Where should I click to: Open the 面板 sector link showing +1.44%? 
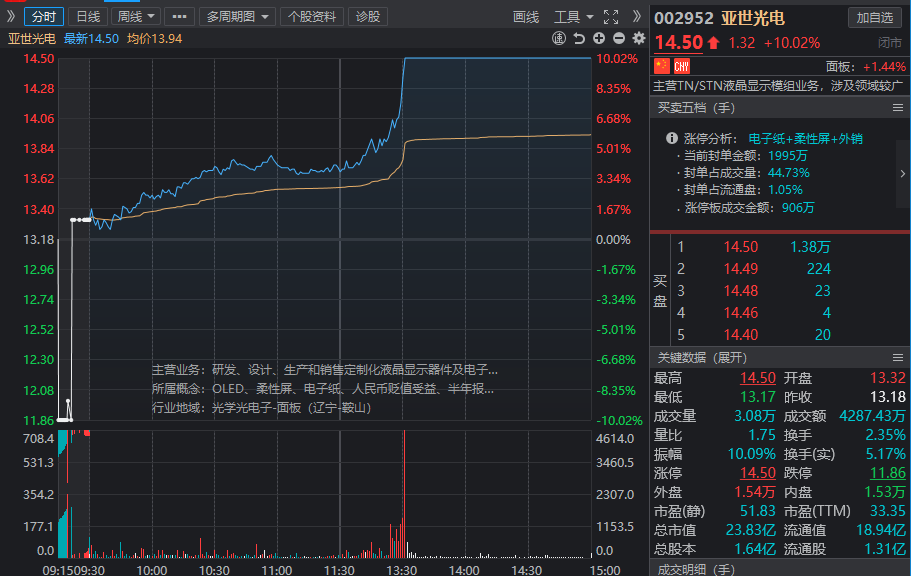[x=866, y=66]
